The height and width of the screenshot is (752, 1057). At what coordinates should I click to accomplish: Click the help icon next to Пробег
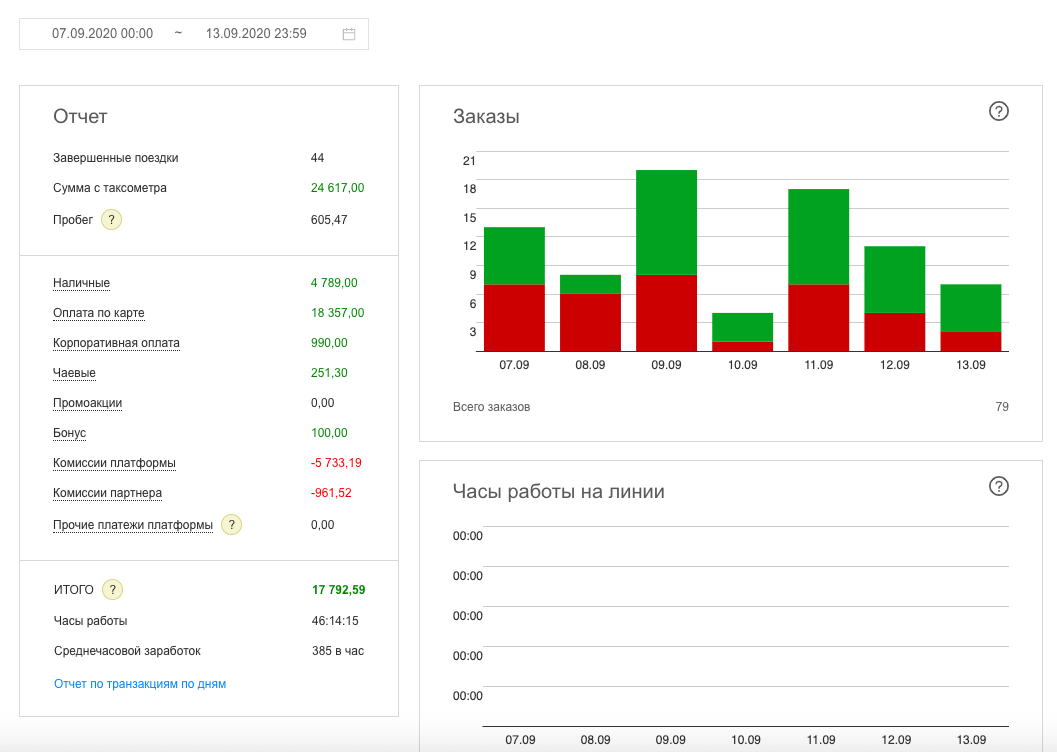(x=111, y=220)
